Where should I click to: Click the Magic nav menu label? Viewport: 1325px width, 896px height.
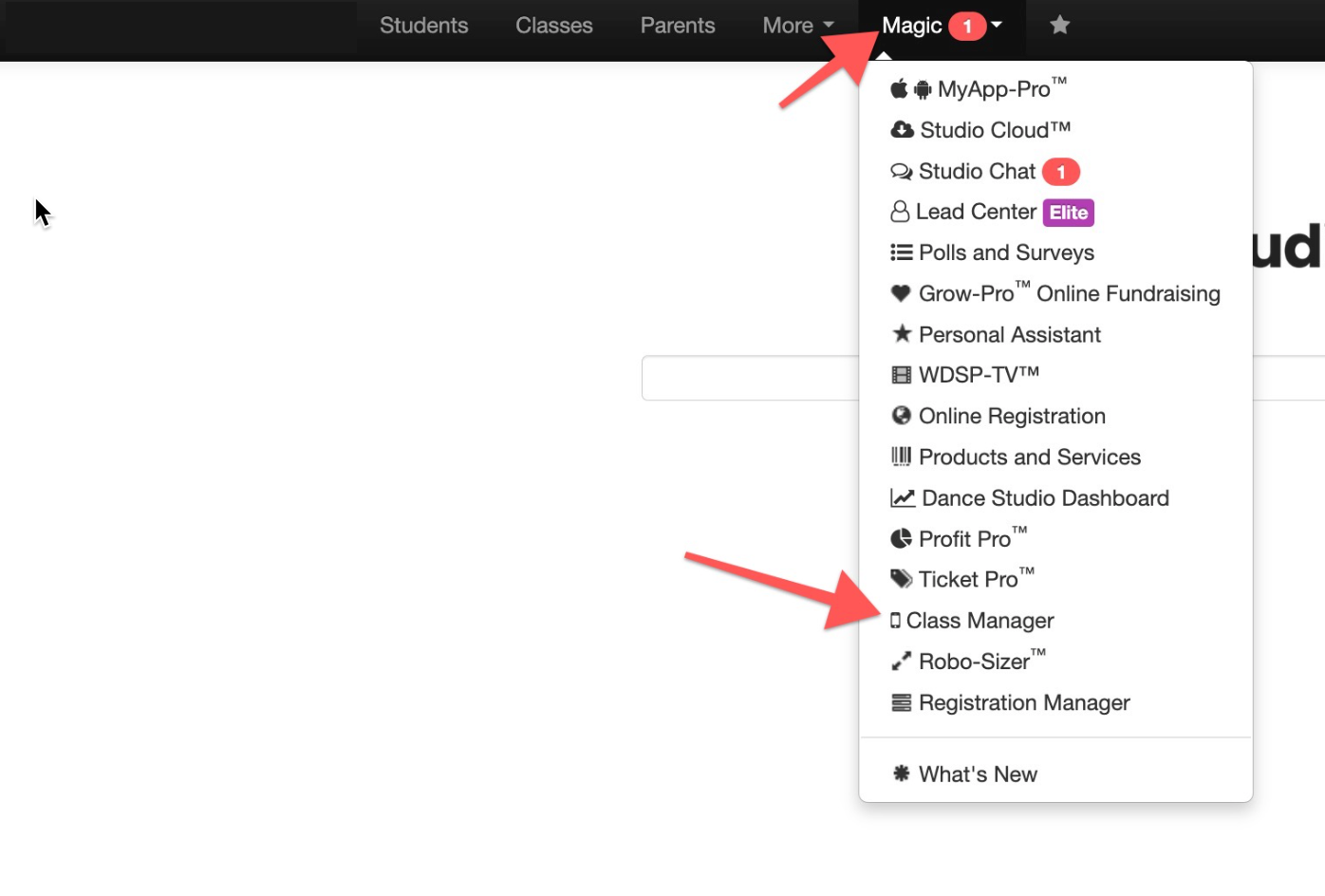911,26
